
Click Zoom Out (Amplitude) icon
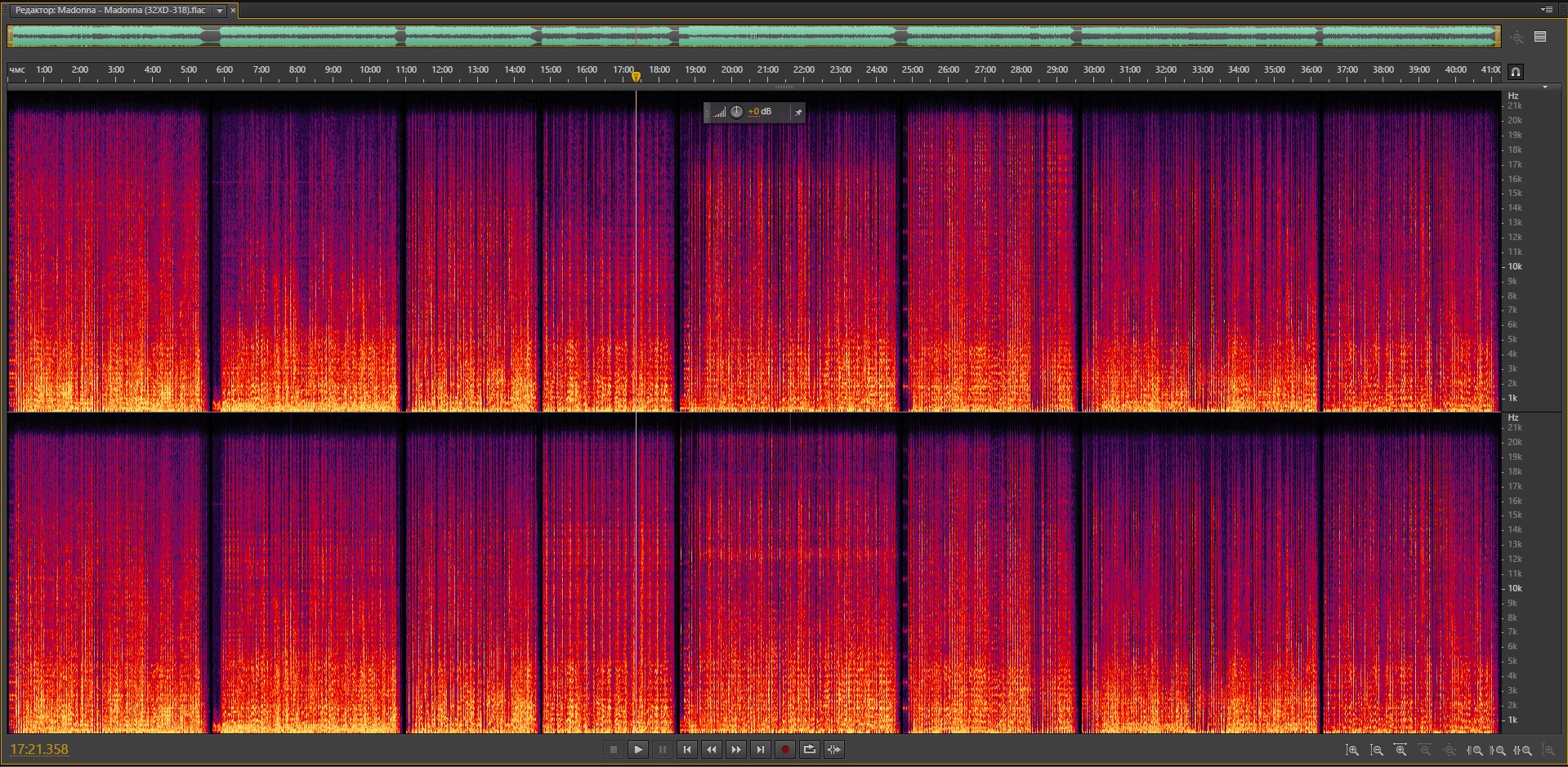coord(1377,750)
